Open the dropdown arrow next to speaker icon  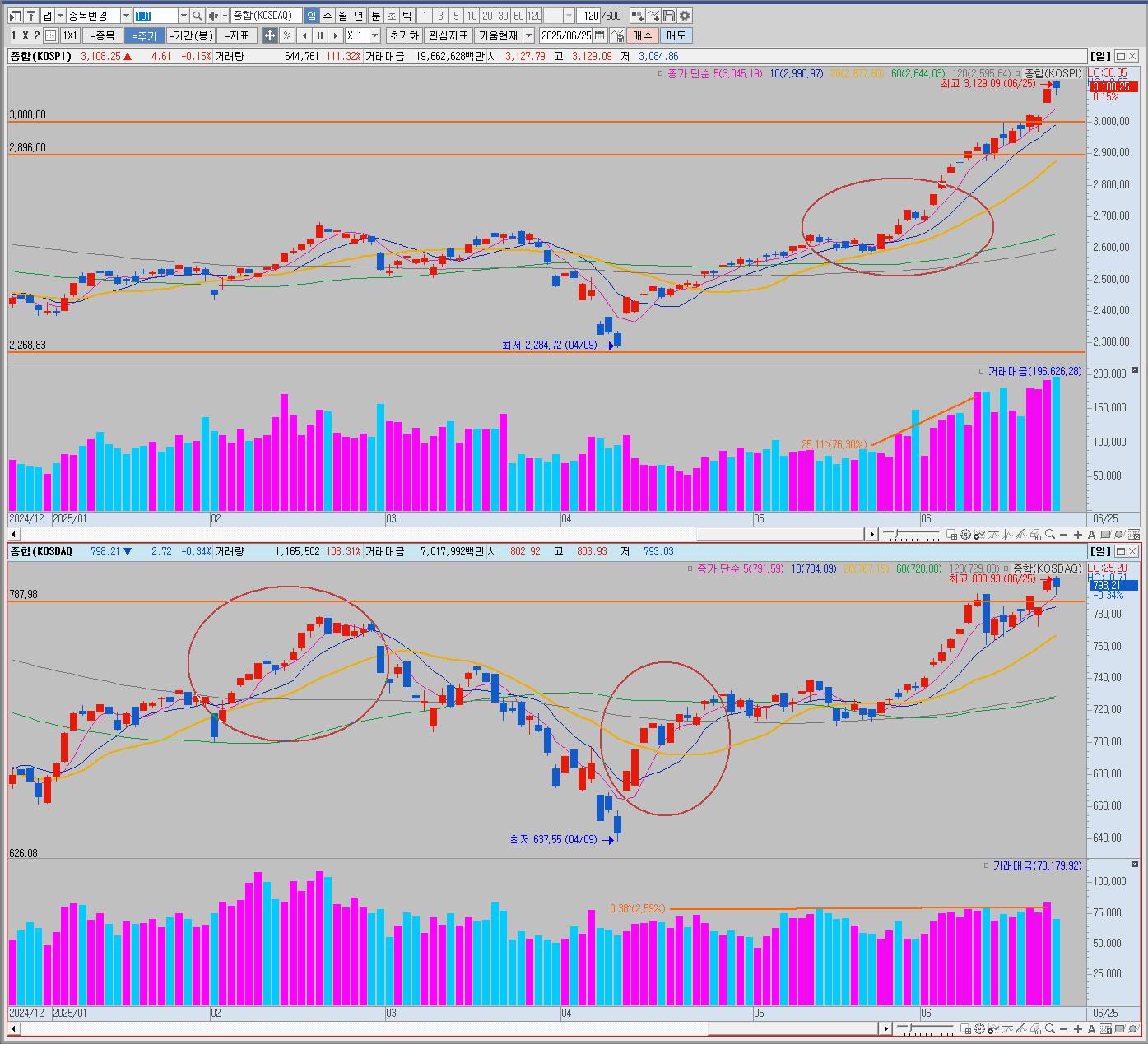pyautogui.click(x=225, y=16)
